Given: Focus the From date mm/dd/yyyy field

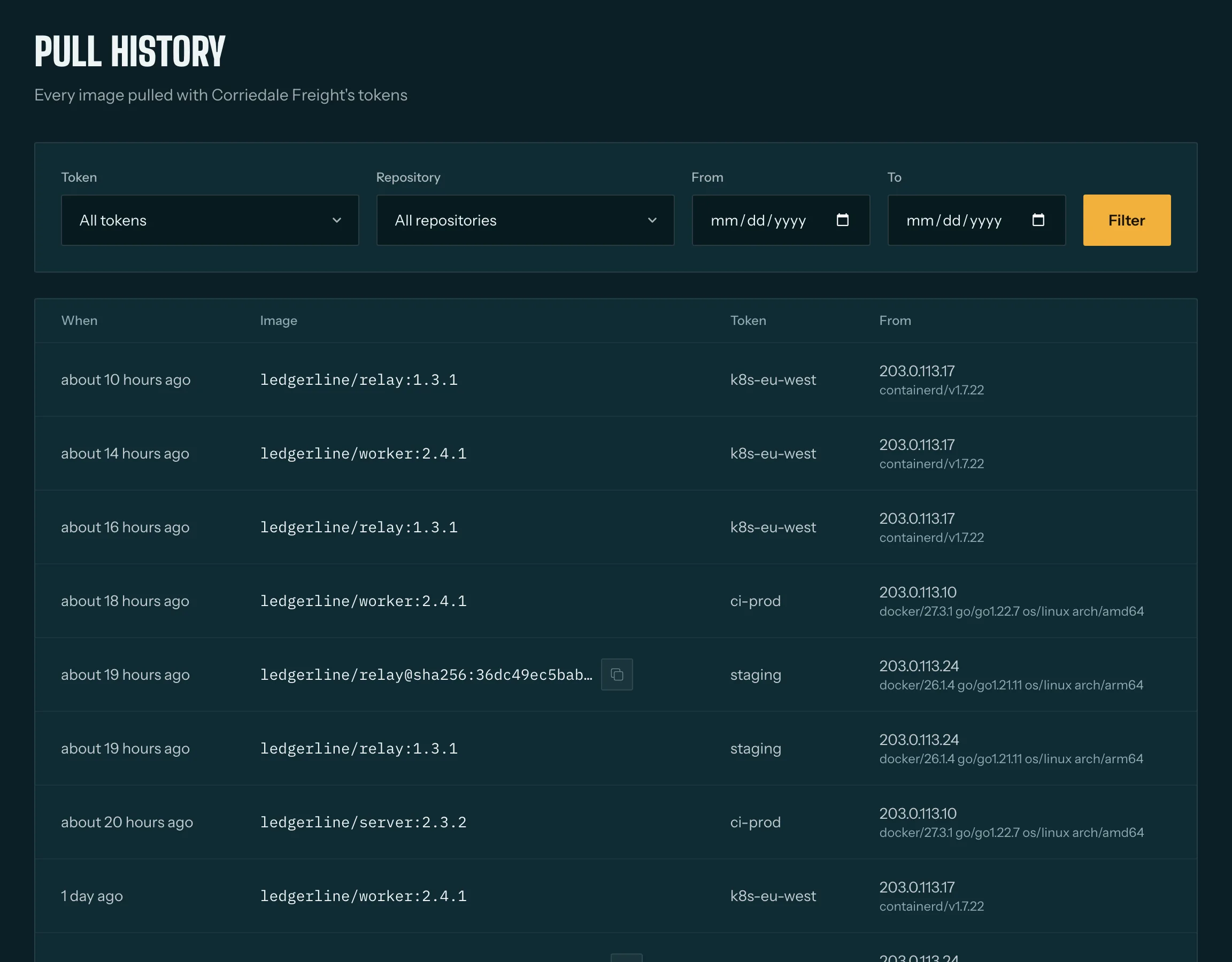Looking at the screenshot, I should pyautogui.click(x=781, y=221).
